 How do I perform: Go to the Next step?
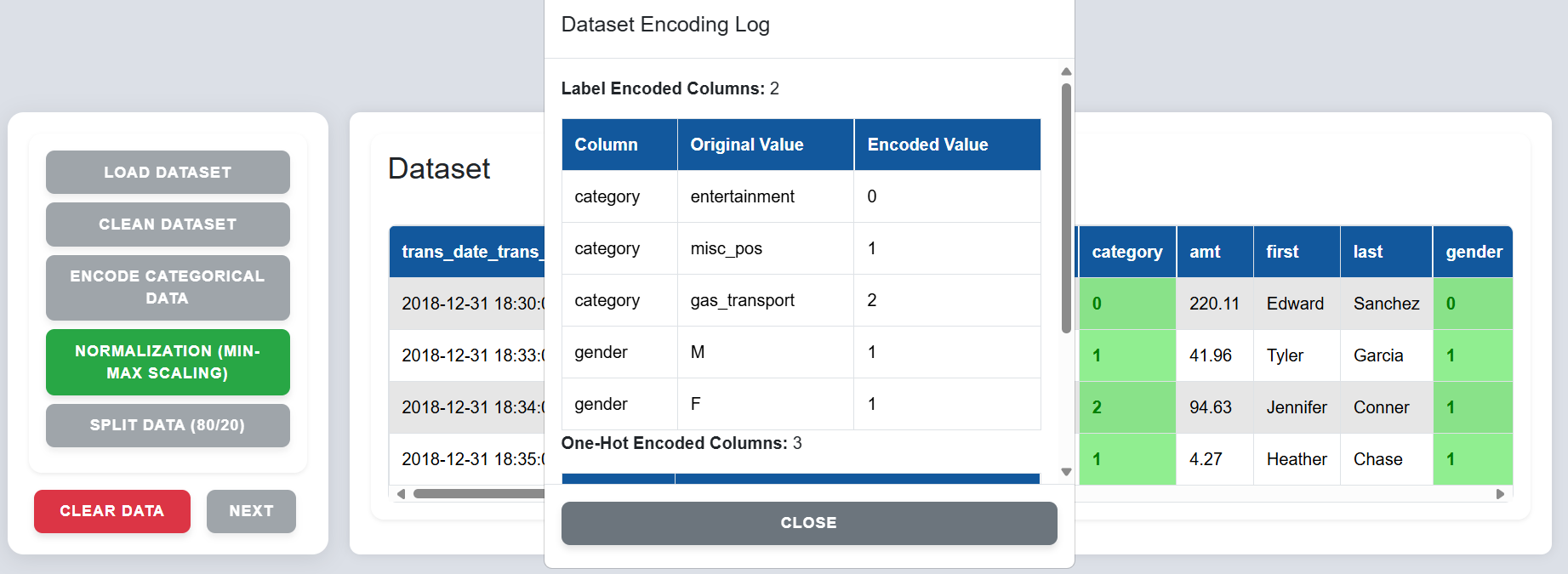click(251, 511)
